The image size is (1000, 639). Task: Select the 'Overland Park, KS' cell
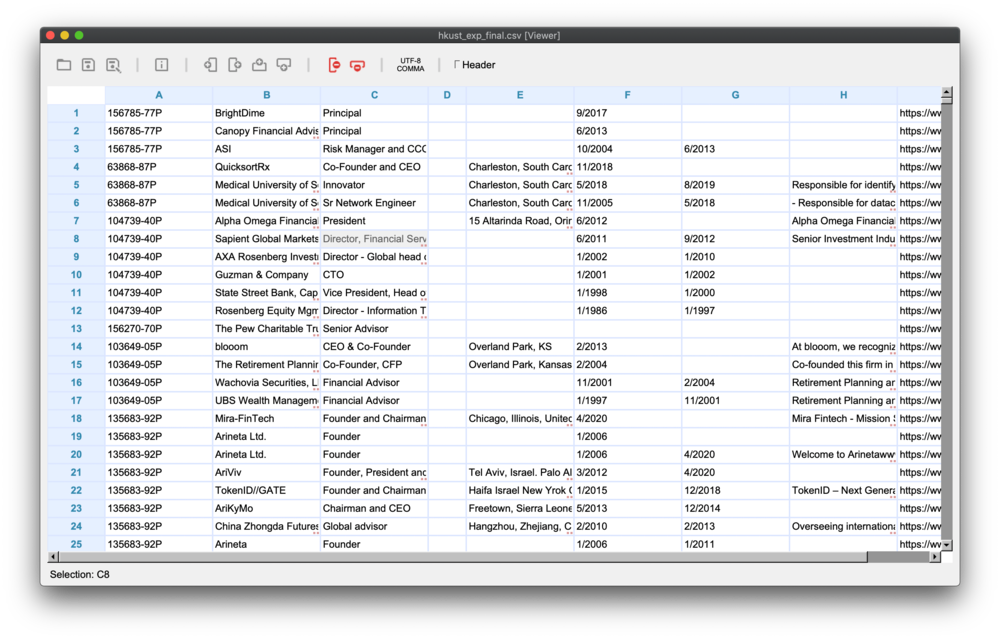[520, 346]
